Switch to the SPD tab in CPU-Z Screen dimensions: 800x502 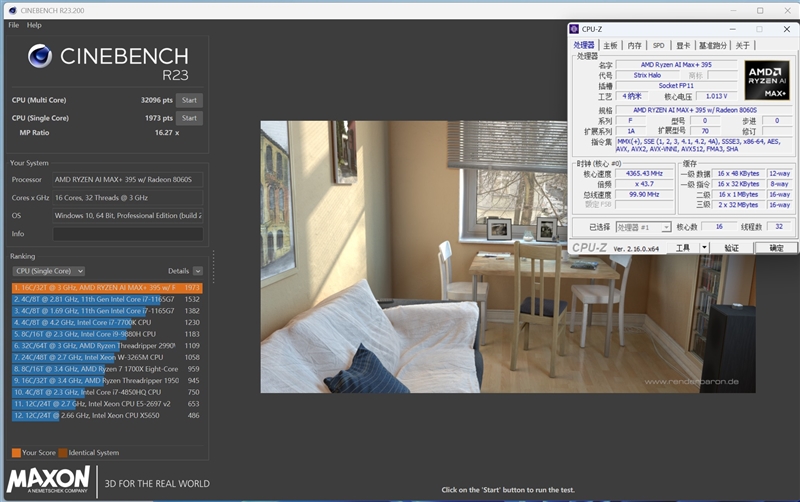(658, 45)
